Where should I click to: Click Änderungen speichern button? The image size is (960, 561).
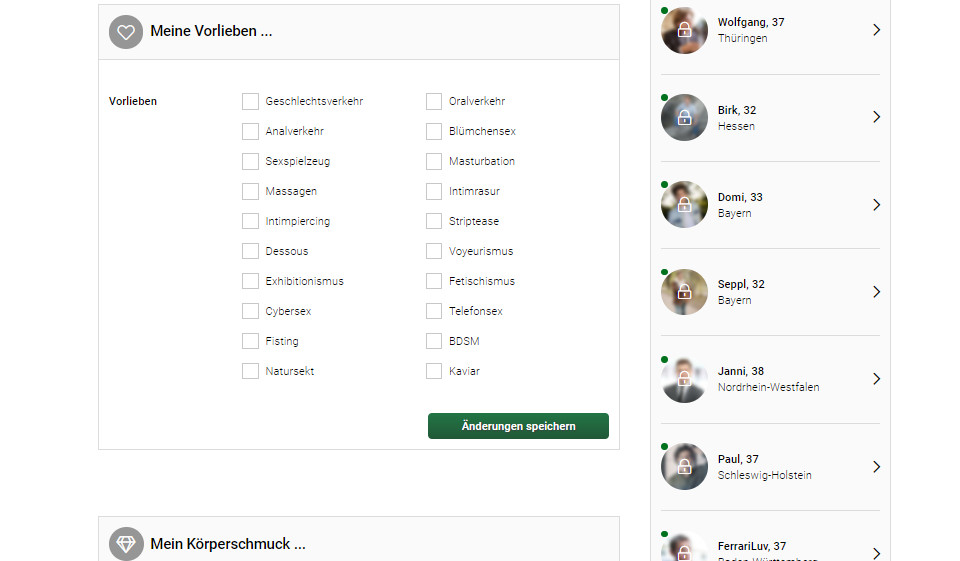[x=518, y=426]
